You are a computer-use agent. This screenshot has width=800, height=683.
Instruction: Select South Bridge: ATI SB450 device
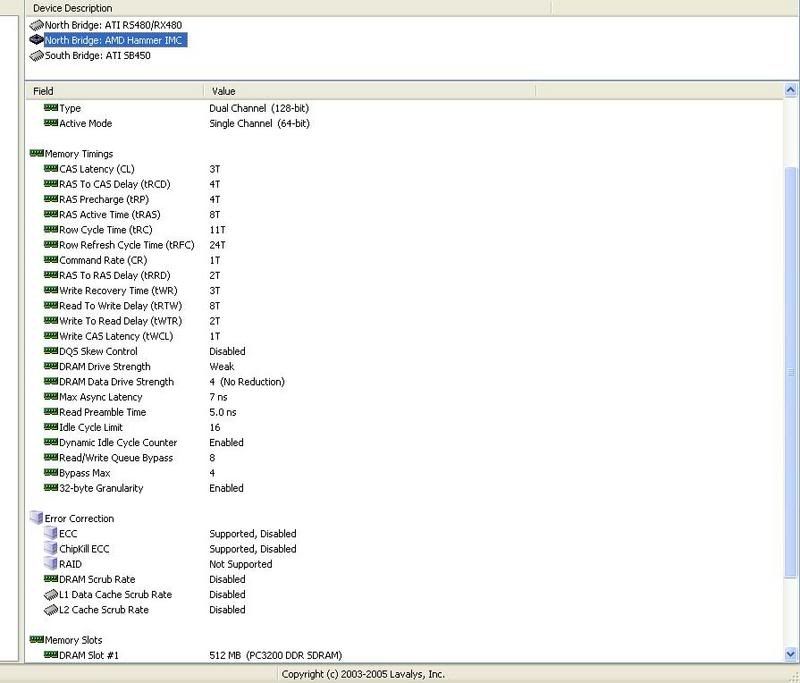(x=98, y=56)
